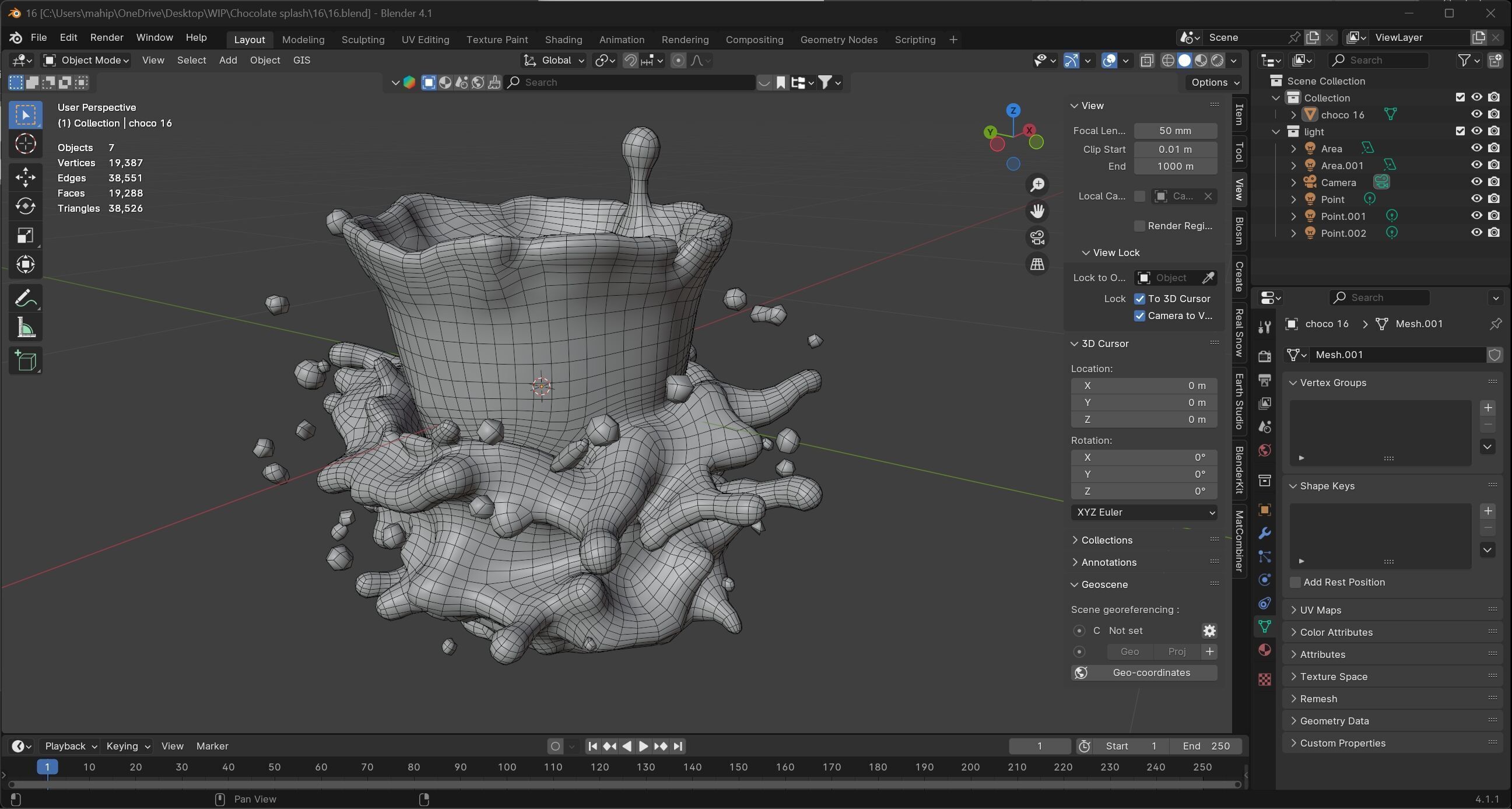Screen dimensions: 1512x809
Task: Select the Add Cube tool
Action: click(25, 361)
